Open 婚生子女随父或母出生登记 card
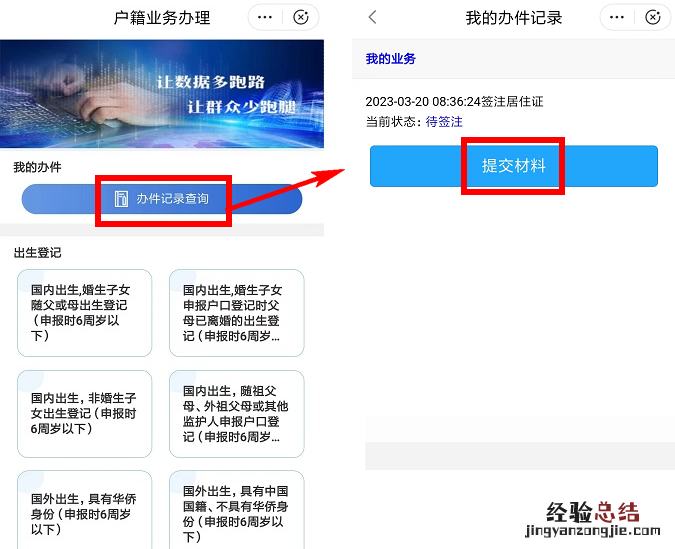The width and height of the screenshot is (675, 549). tap(84, 313)
